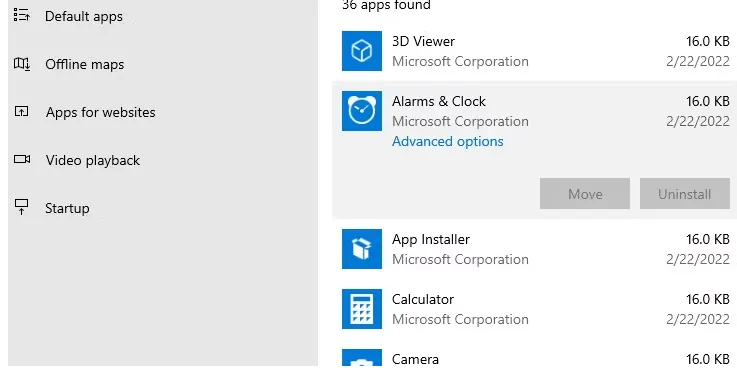Click the 3D Viewer cube icon
Image resolution: width=737 pixels, height=371 pixels.
click(362, 51)
